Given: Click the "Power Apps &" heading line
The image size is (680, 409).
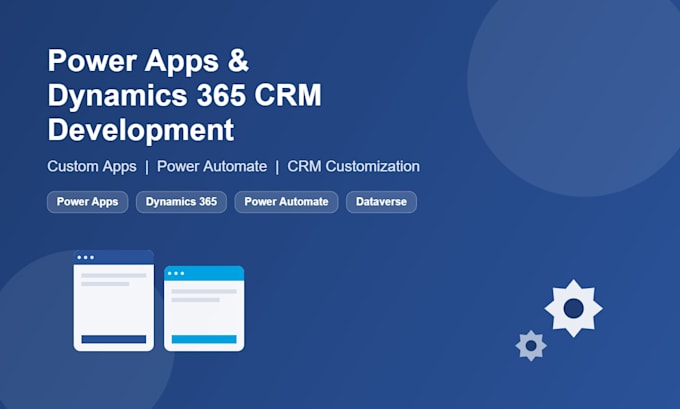Looking at the screenshot, I should tap(148, 61).
